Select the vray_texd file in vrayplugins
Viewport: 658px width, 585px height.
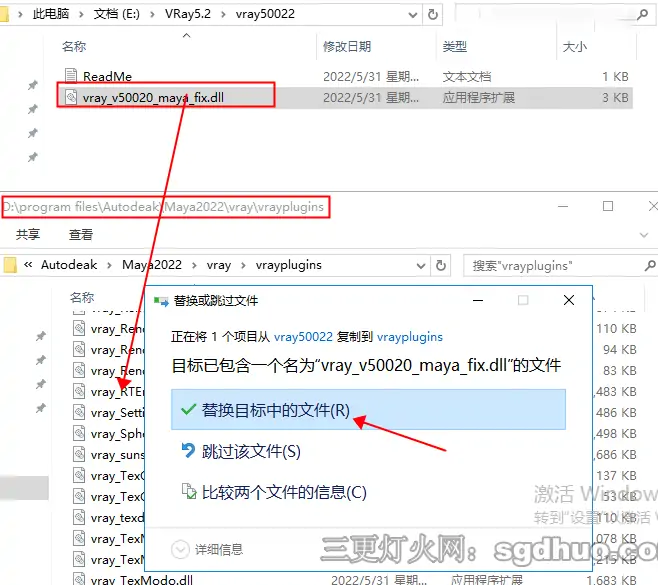tap(118, 518)
